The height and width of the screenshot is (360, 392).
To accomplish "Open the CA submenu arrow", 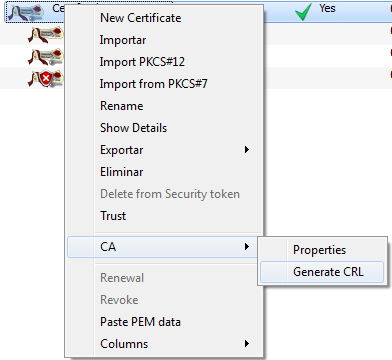I will [x=247, y=246].
